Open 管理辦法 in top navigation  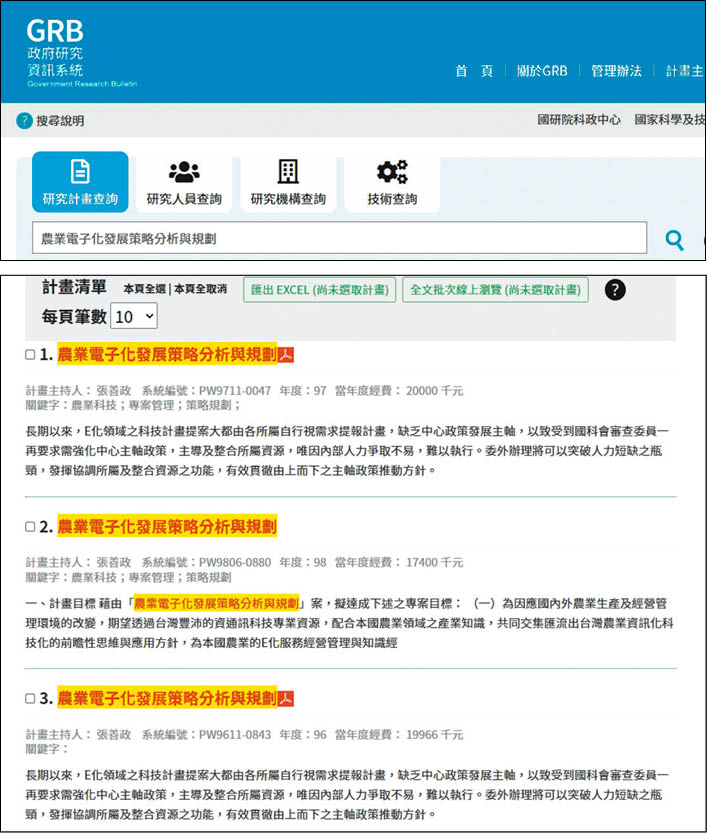(x=616, y=71)
